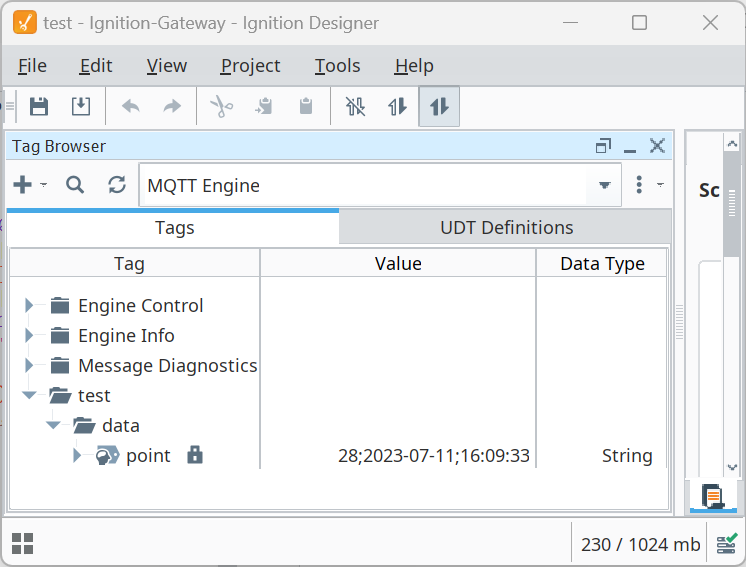Viewport: 746px width, 567px height.
Task: Float the Tag Browser panel
Action: tap(603, 146)
